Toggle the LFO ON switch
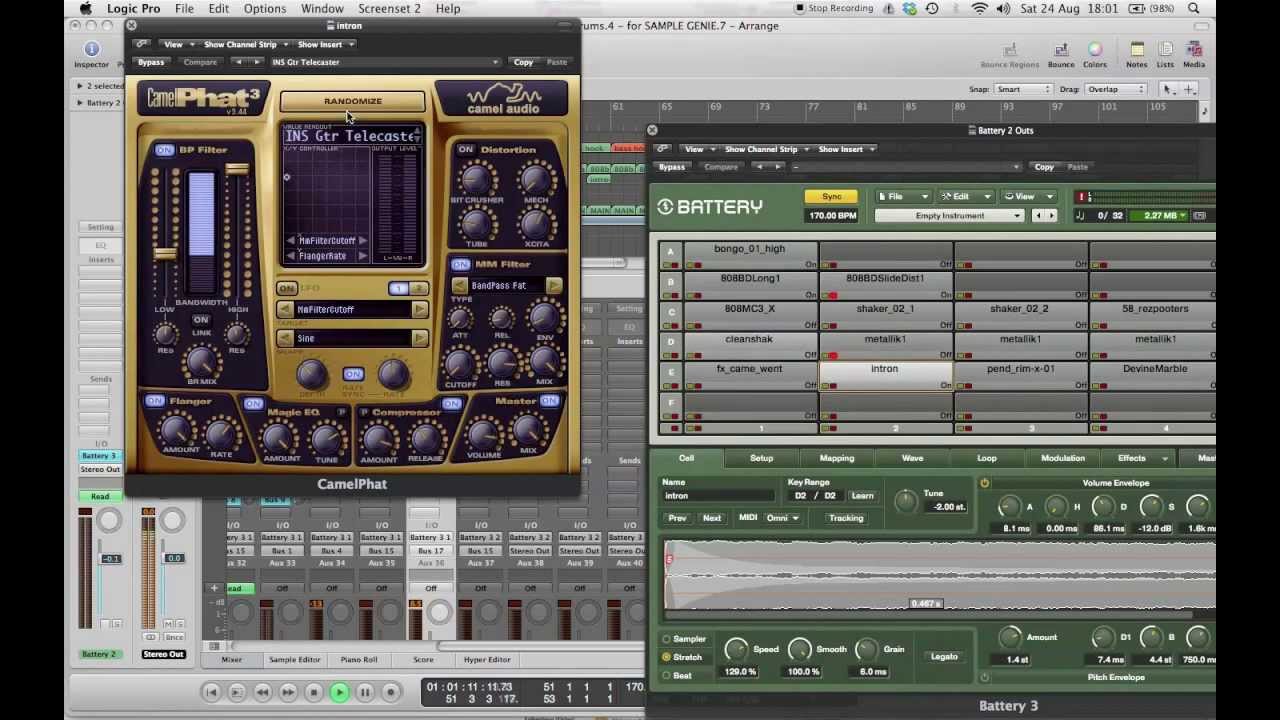 click(287, 289)
